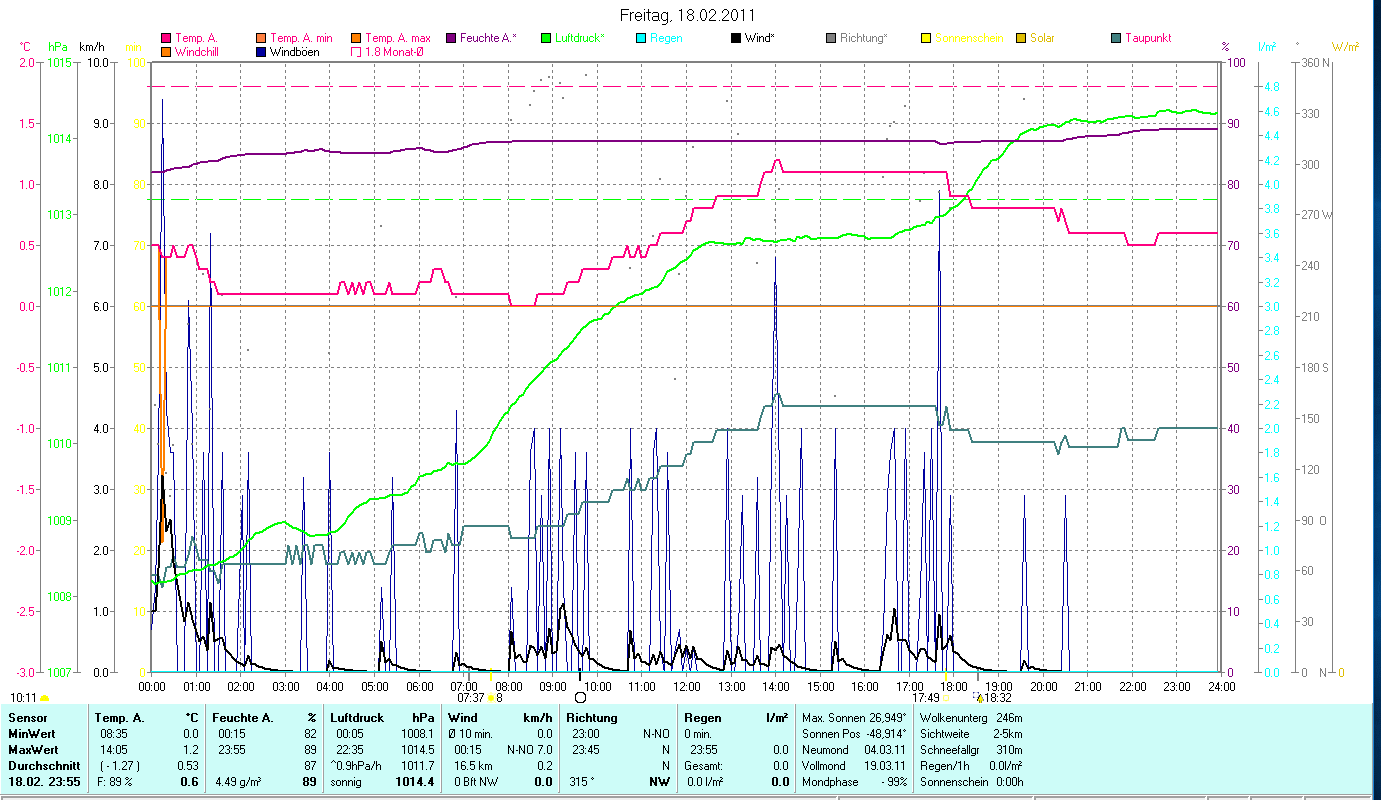Select the 'Windböen' legend label

click(294, 51)
